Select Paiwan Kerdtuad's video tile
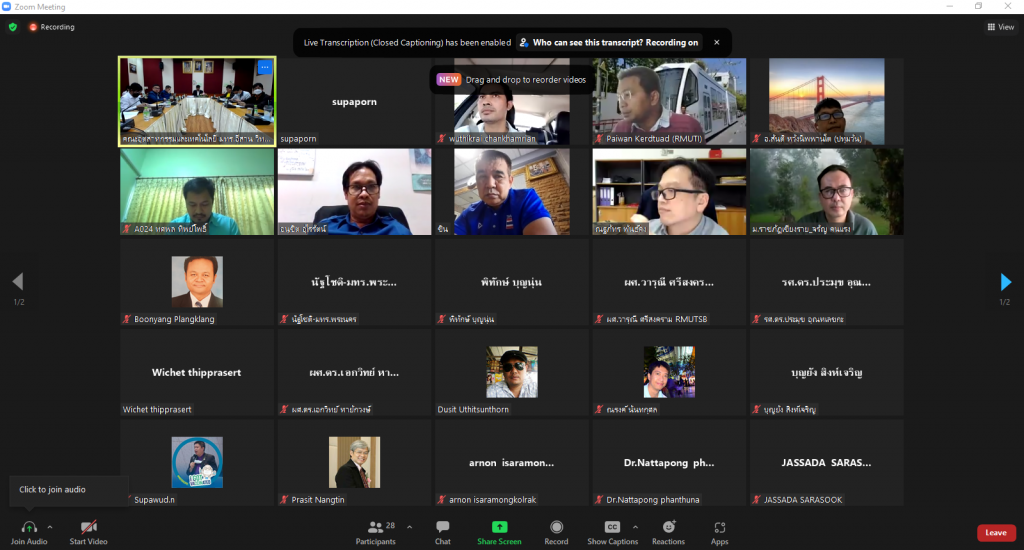Viewport: 1024px width, 550px height. click(x=669, y=101)
